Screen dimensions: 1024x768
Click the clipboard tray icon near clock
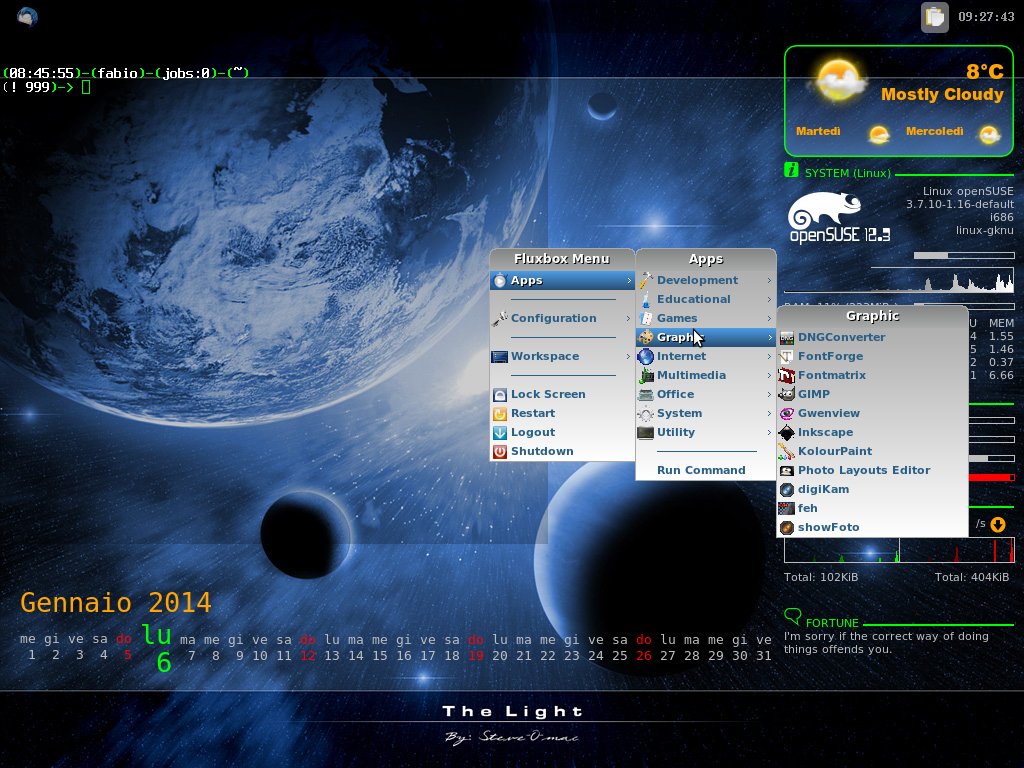pos(935,17)
